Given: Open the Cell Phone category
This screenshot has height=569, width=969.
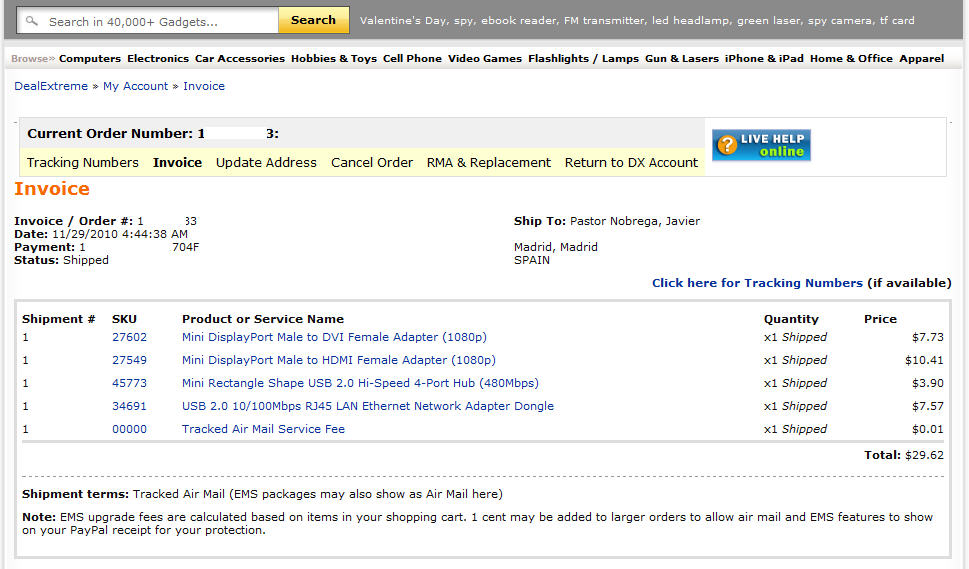Looking at the screenshot, I should pyautogui.click(x=412, y=59).
